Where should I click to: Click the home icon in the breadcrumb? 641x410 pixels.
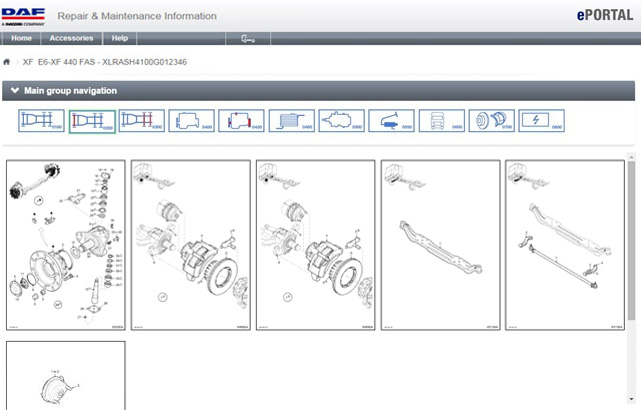(x=8, y=62)
